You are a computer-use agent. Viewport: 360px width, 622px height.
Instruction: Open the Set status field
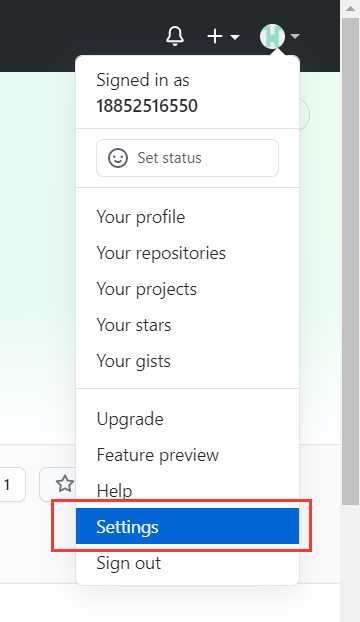(x=187, y=158)
